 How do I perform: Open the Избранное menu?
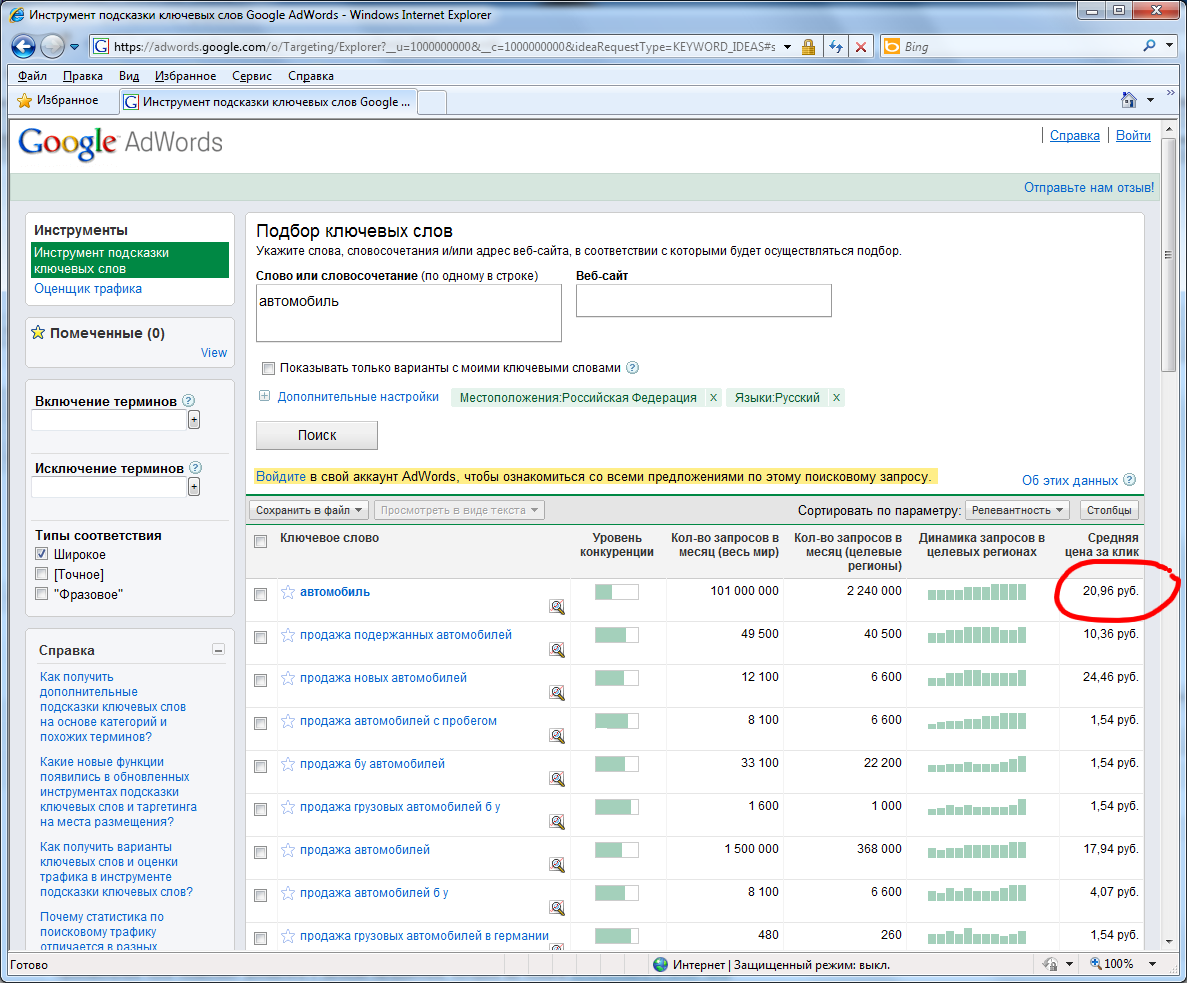tap(185, 76)
